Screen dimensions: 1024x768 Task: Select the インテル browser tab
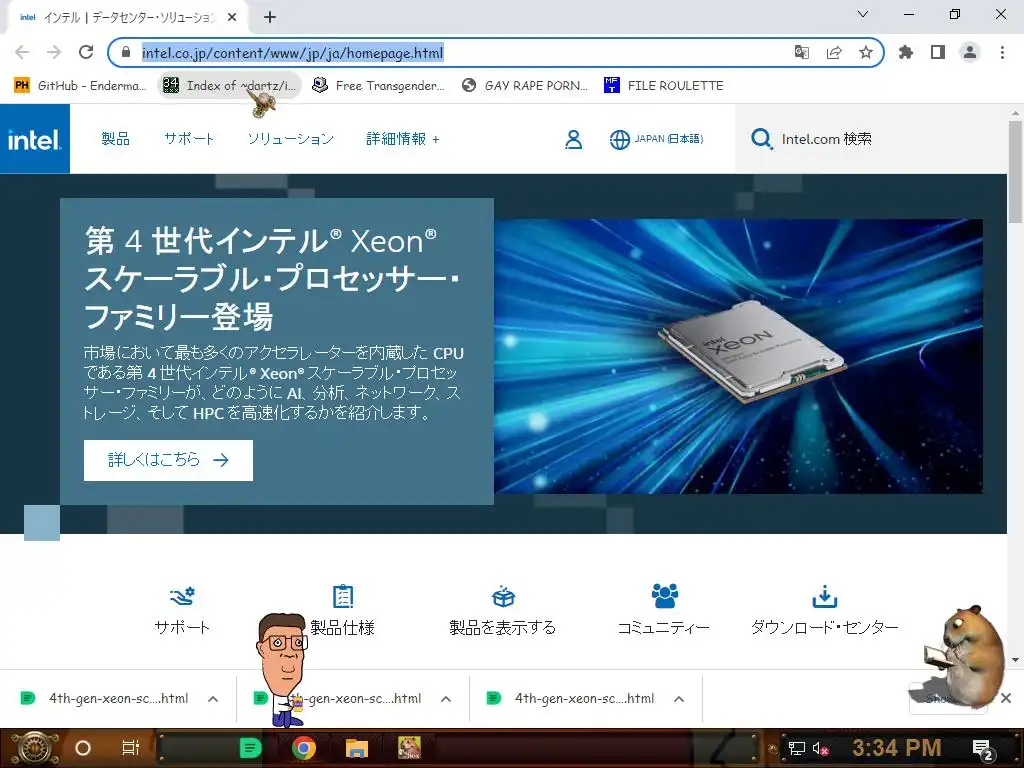pyautogui.click(x=127, y=18)
